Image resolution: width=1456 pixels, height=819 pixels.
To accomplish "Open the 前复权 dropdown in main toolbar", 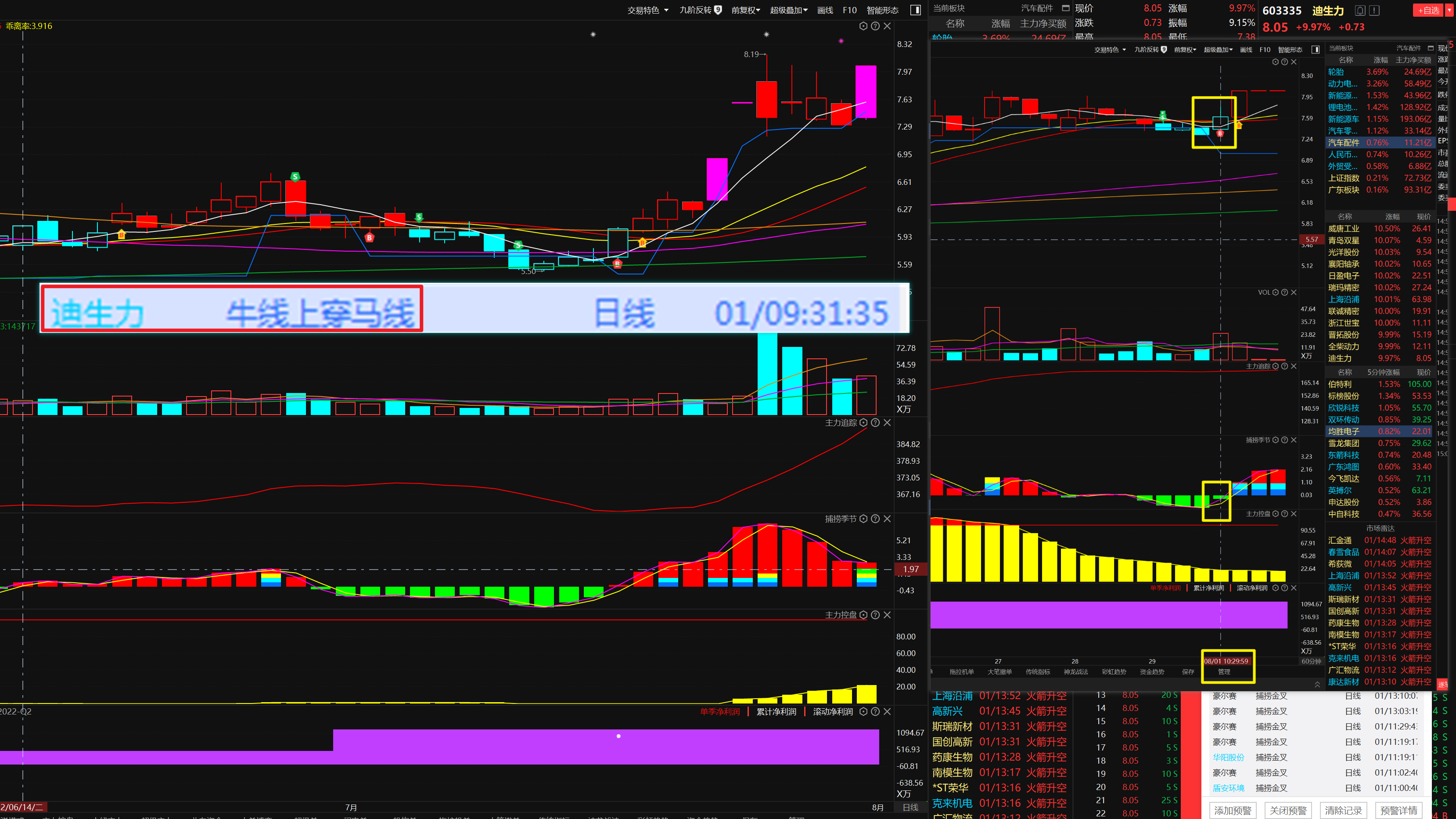I will 745,10.
